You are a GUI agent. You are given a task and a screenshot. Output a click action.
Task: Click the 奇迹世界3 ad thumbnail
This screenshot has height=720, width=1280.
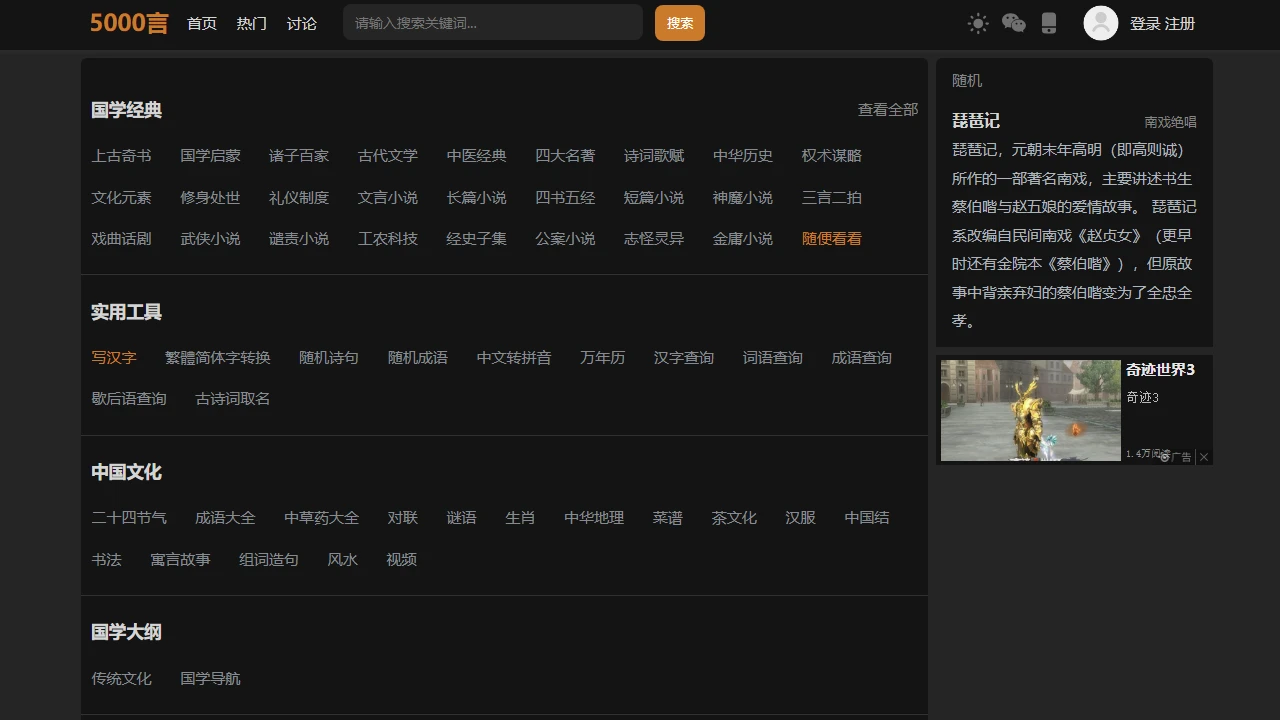(1030, 410)
